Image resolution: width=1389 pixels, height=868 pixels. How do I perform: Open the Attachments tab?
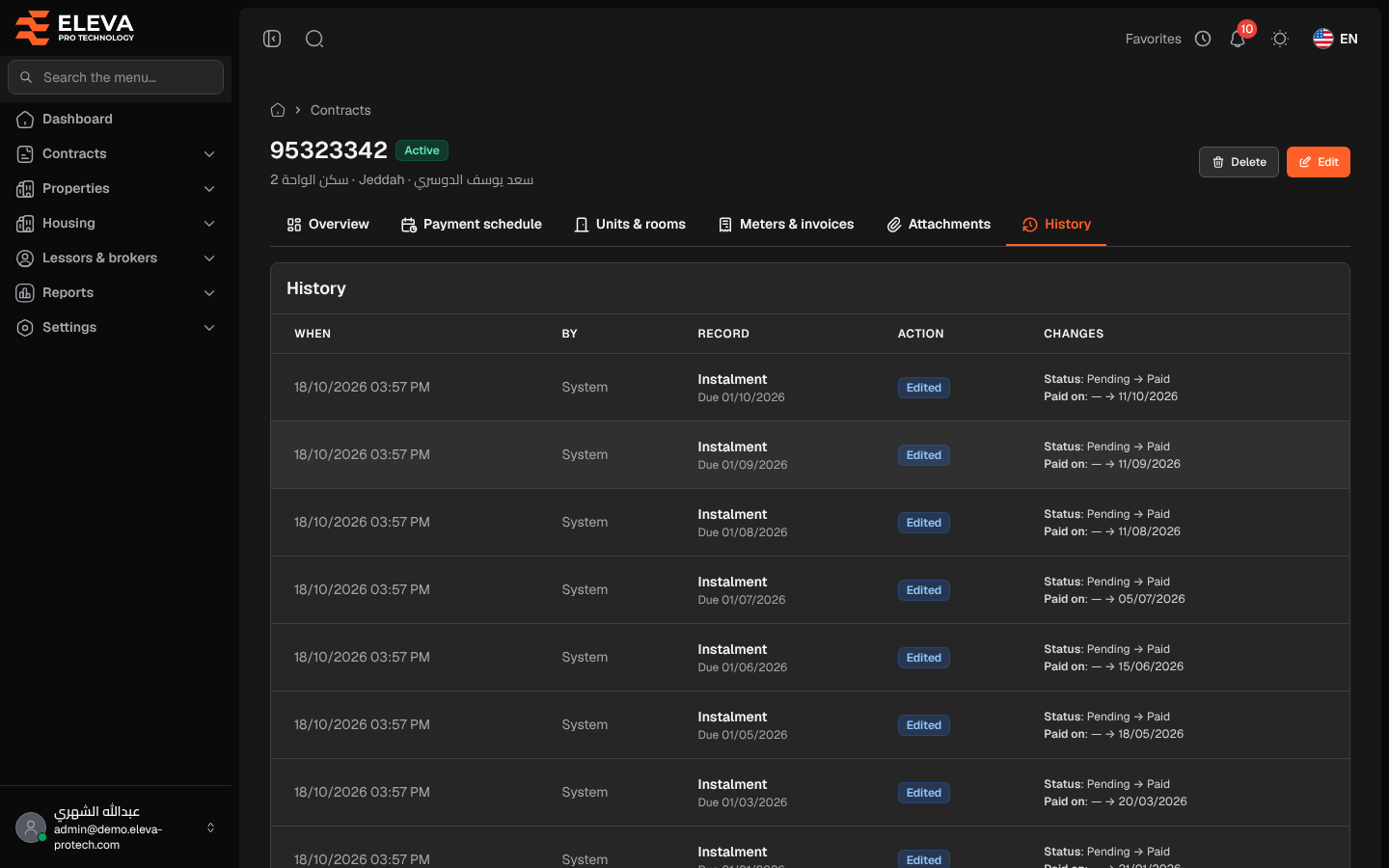tap(939, 225)
